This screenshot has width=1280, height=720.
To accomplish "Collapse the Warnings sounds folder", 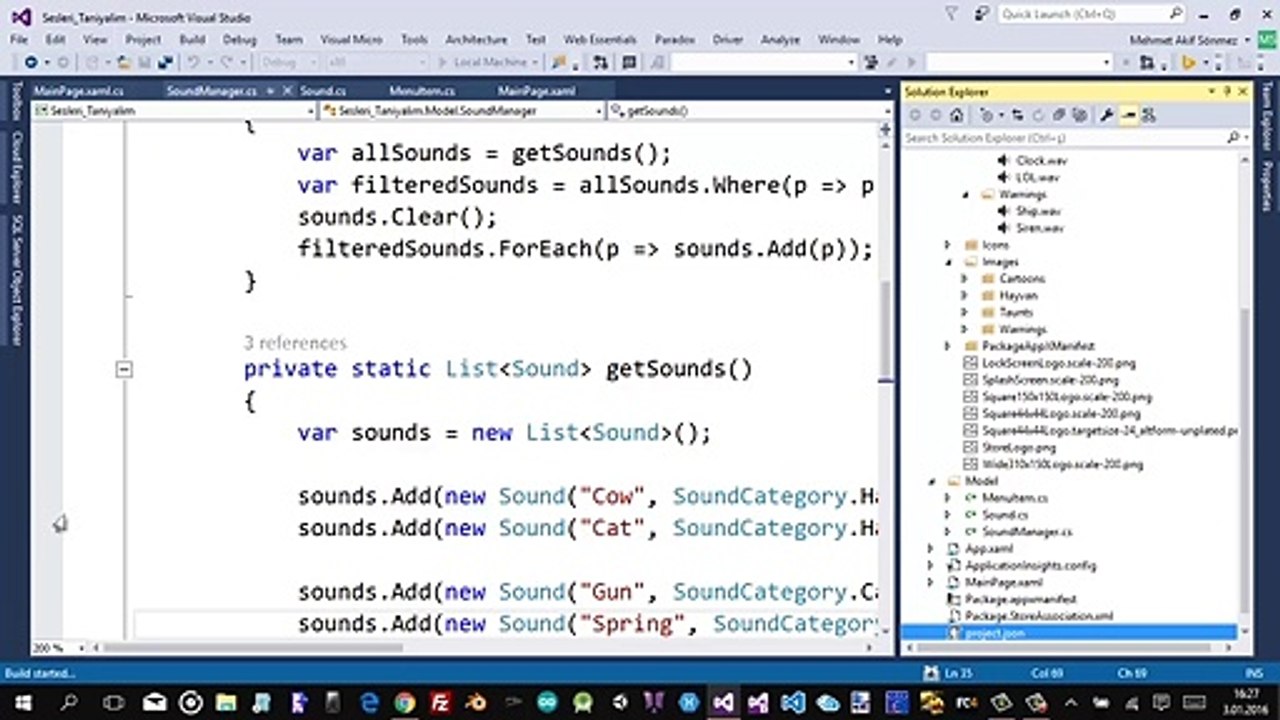I will coord(966,194).
